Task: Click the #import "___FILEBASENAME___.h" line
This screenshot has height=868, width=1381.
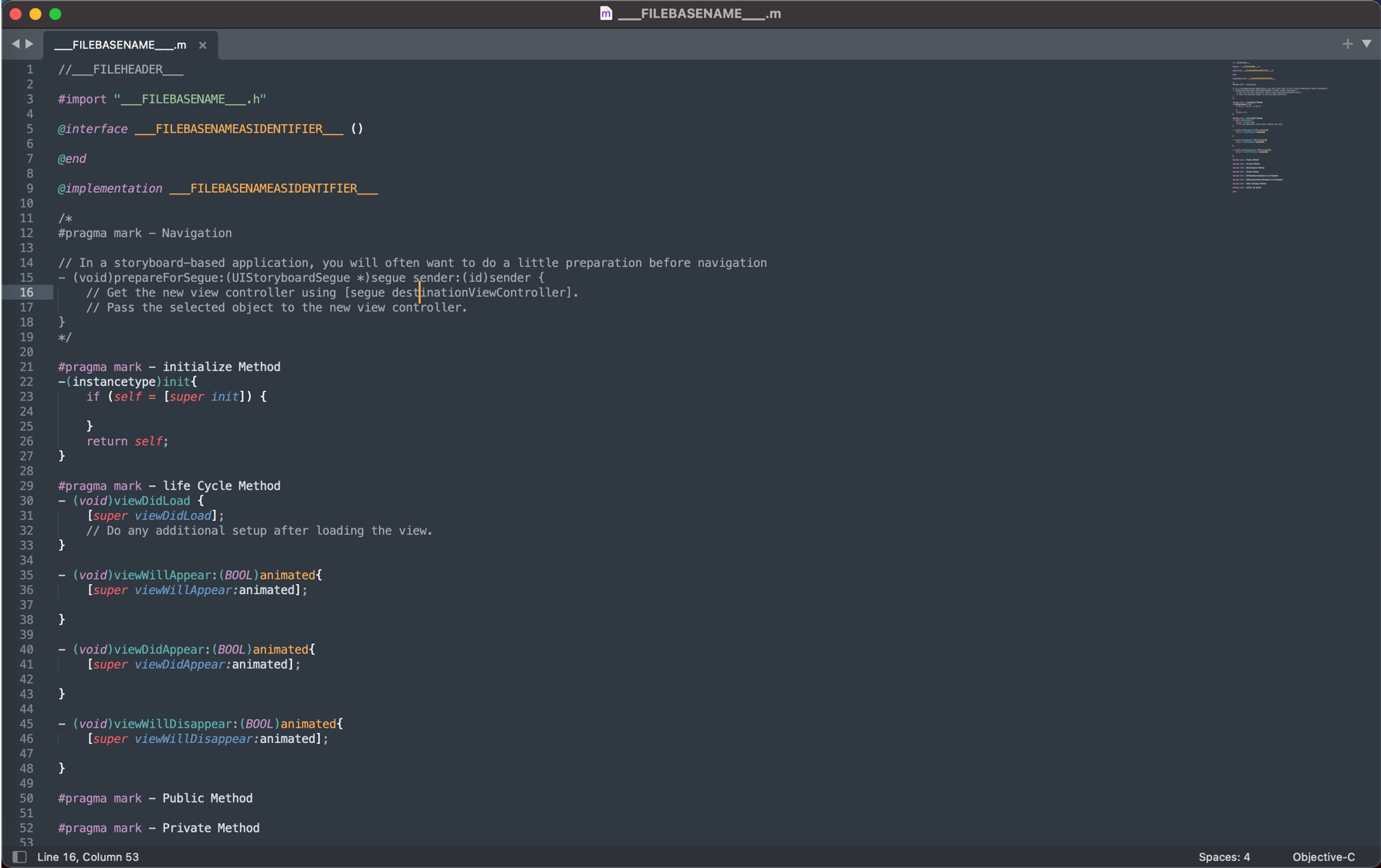Action: click(x=162, y=100)
